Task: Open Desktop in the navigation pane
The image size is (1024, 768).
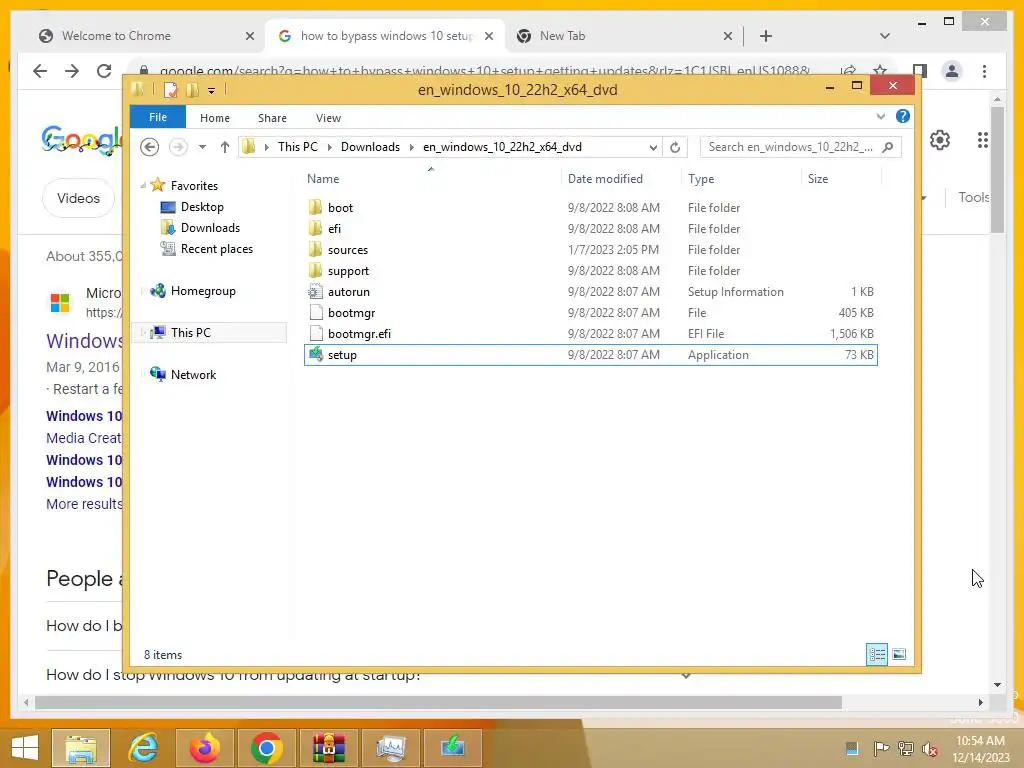Action: (x=202, y=207)
